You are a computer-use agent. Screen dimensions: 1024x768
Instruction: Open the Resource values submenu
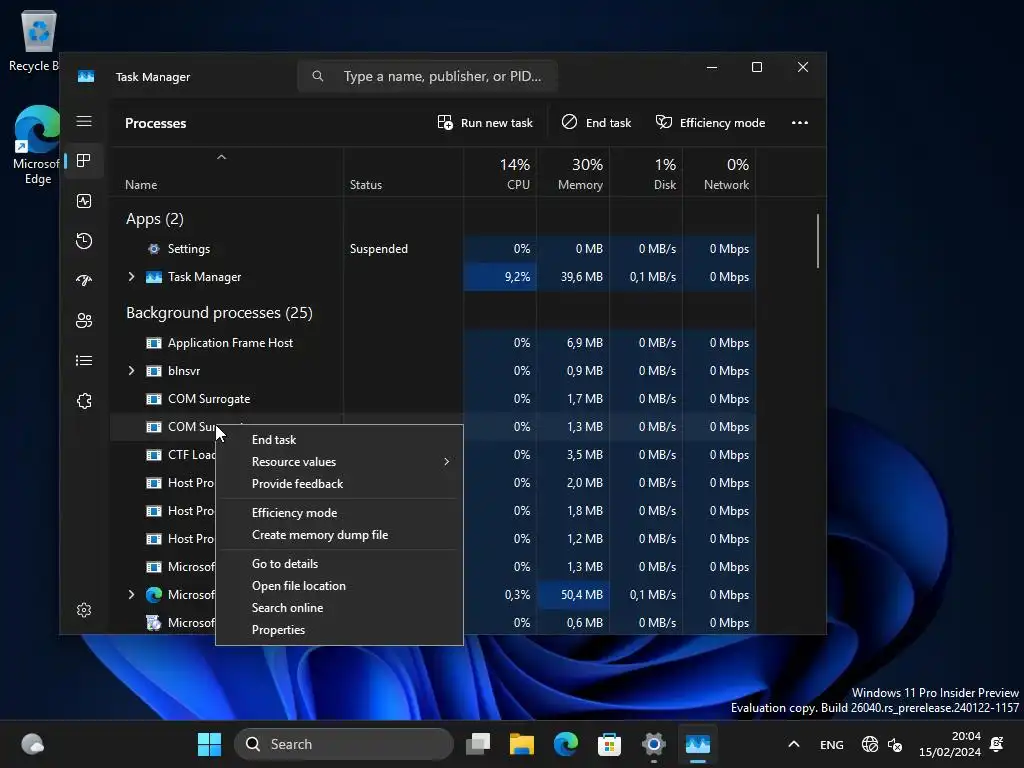tap(339, 462)
